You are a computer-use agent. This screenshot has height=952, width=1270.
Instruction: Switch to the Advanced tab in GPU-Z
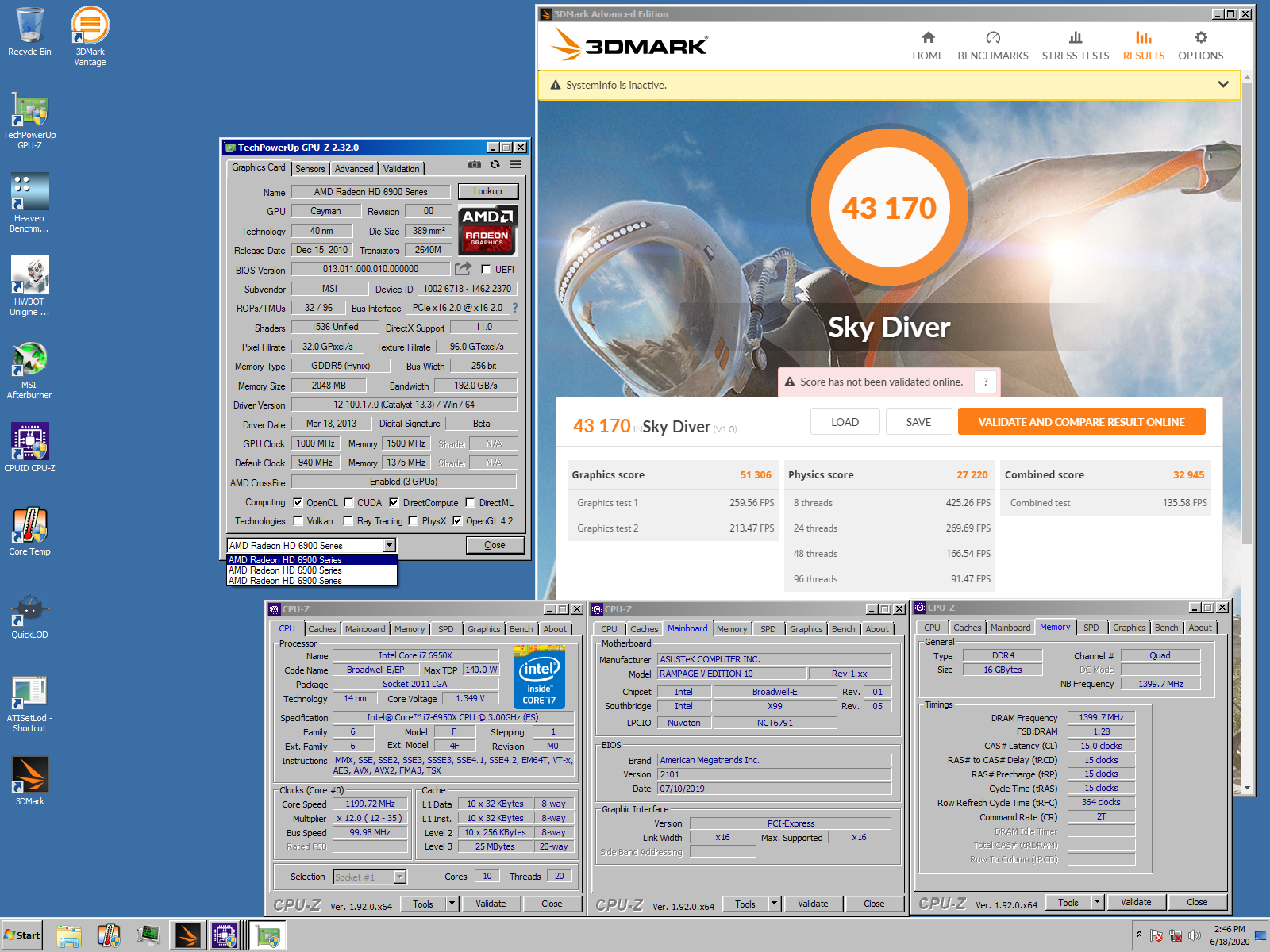(x=354, y=169)
